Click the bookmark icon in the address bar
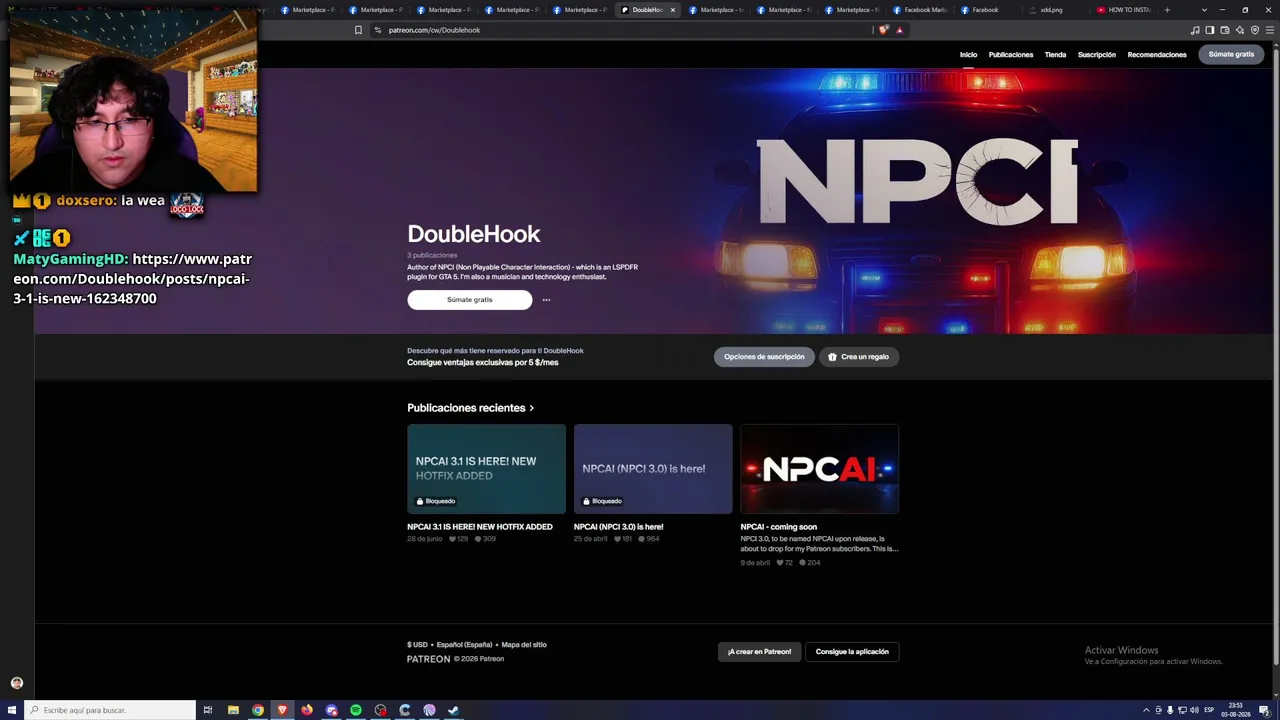This screenshot has width=1280, height=720. pyautogui.click(x=358, y=30)
